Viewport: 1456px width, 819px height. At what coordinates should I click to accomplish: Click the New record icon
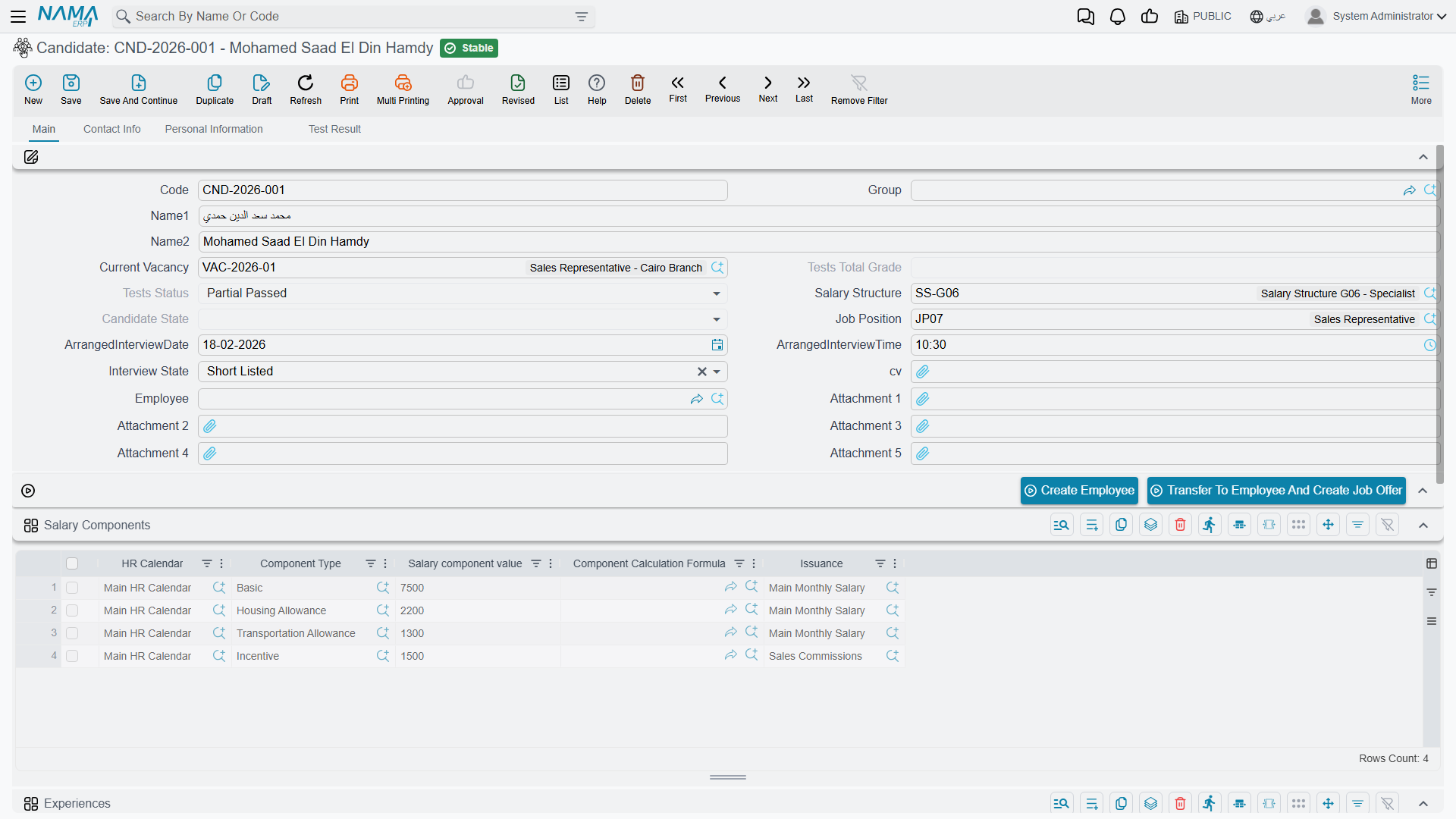[x=33, y=89]
